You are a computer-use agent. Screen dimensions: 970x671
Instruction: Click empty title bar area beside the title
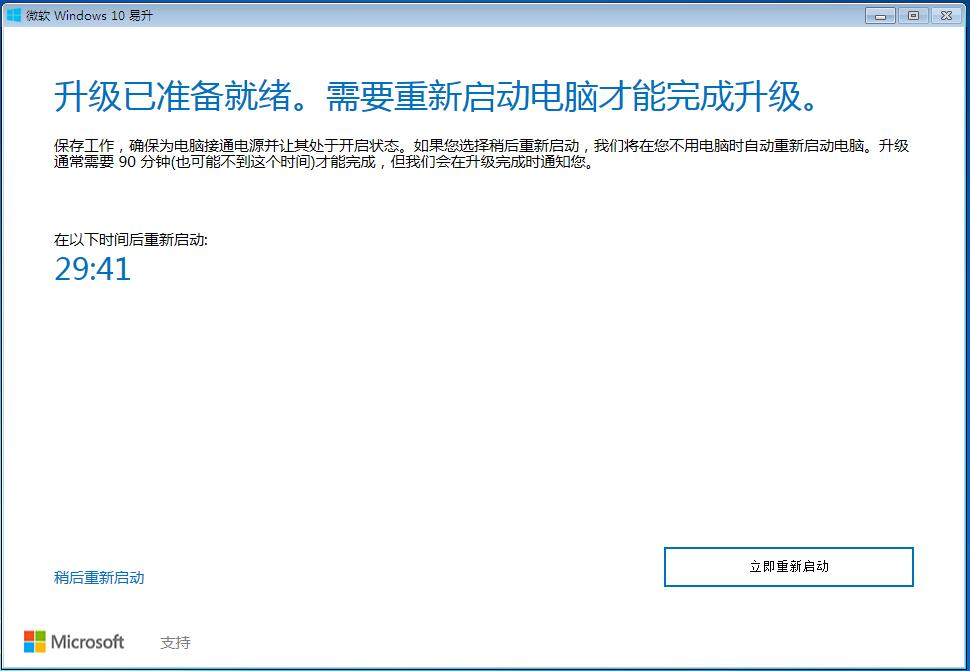(500, 15)
